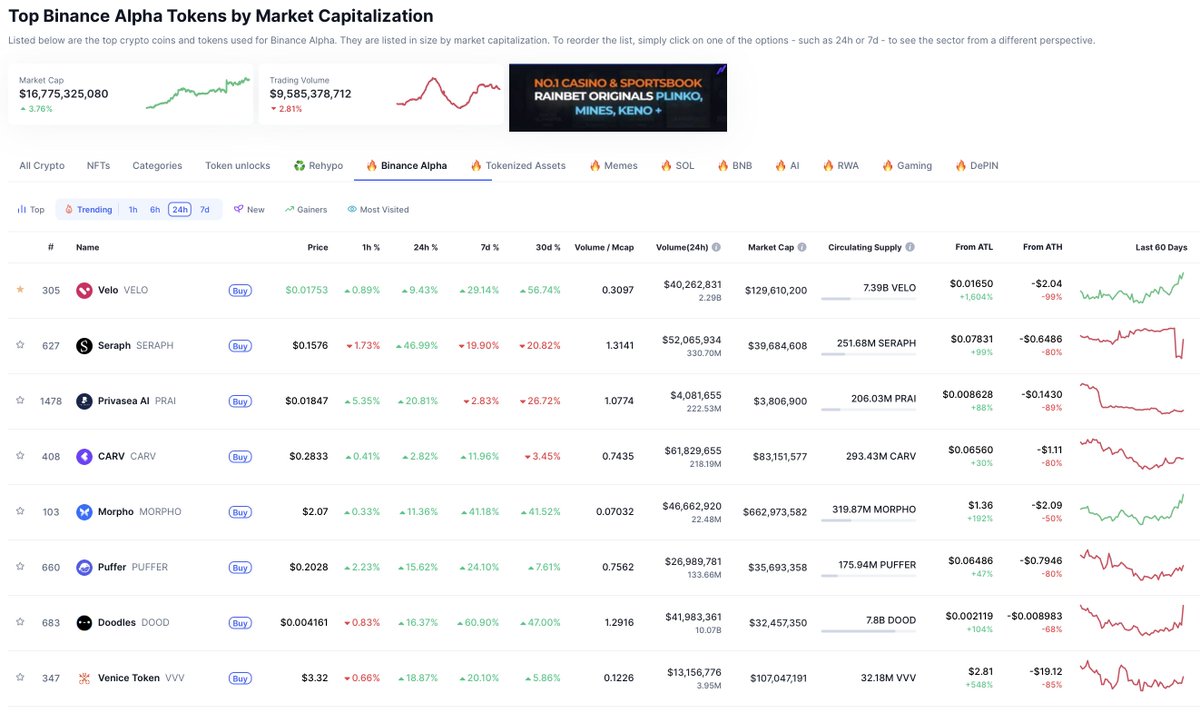Click the Tokenized Assets flame icon
Screen dimensions: 1200x713
(476, 166)
